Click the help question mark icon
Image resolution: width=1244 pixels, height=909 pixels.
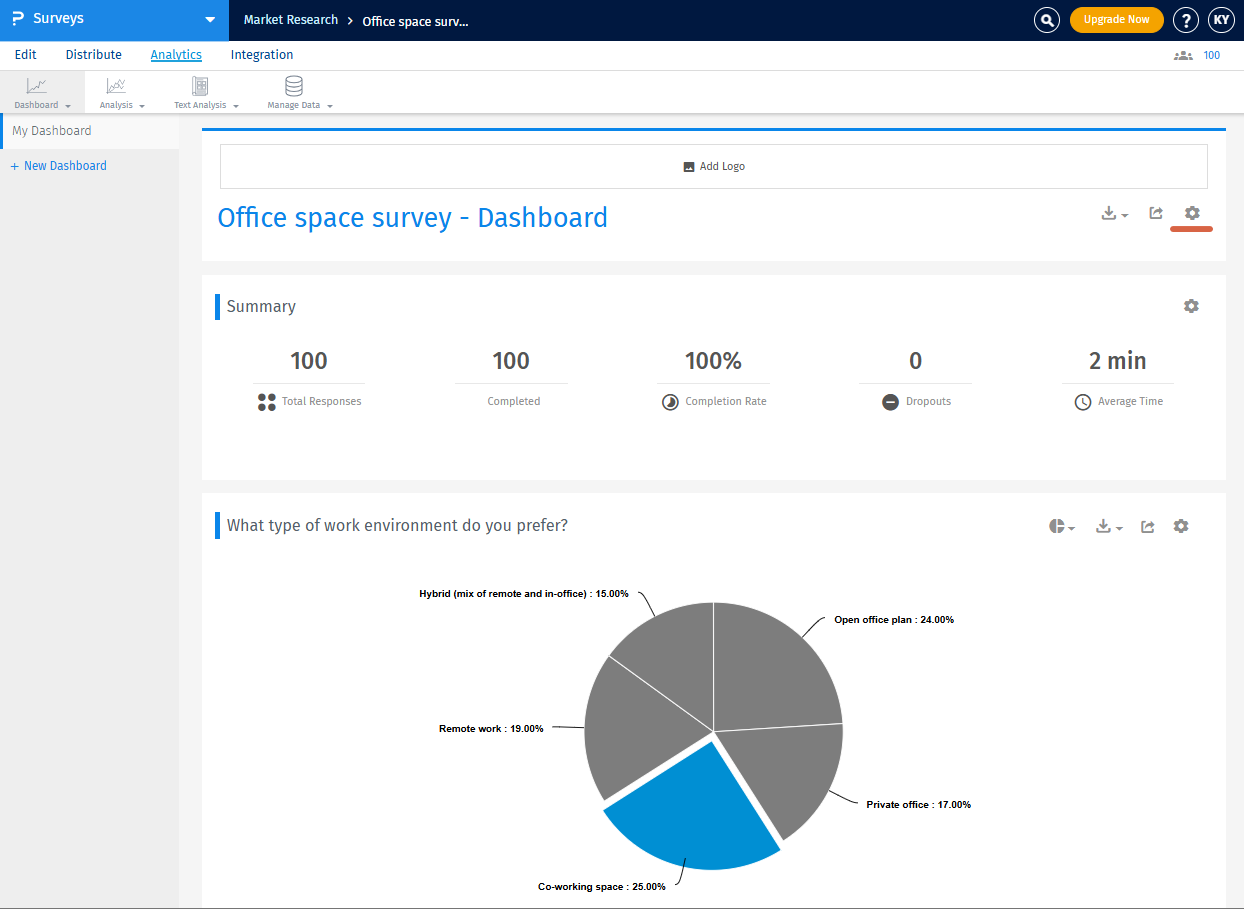click(x=1186, y=19)
